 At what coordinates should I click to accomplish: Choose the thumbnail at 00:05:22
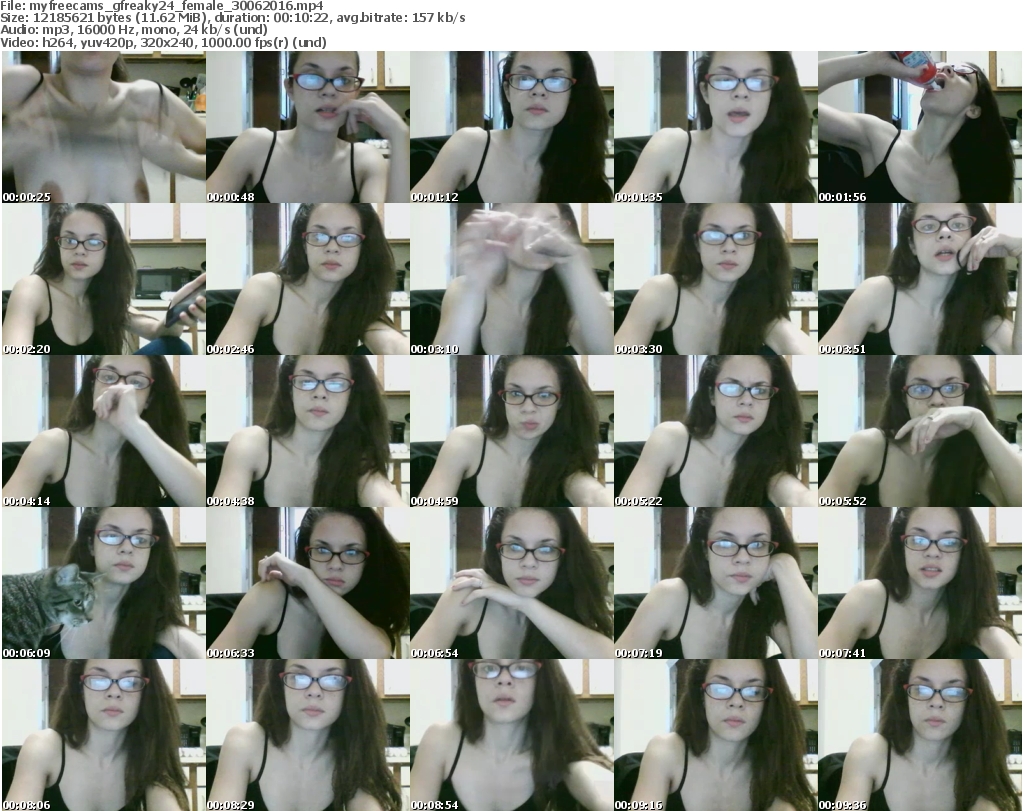[x=715, y=432]
